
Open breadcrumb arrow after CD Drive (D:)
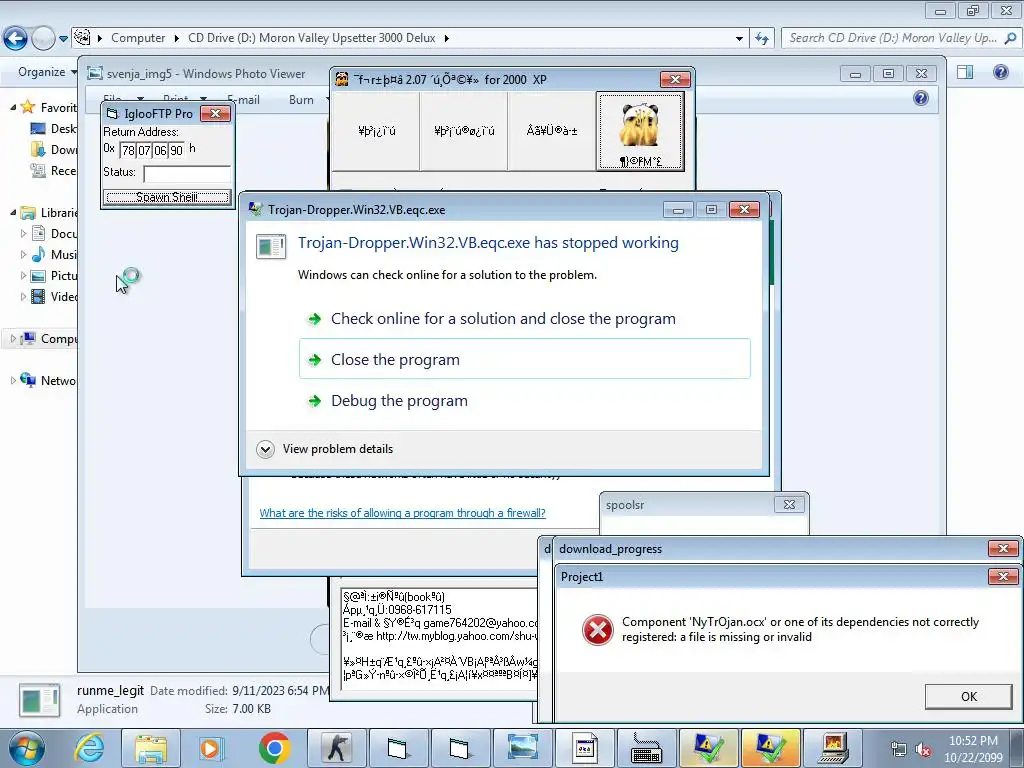[x=447, y=39]
